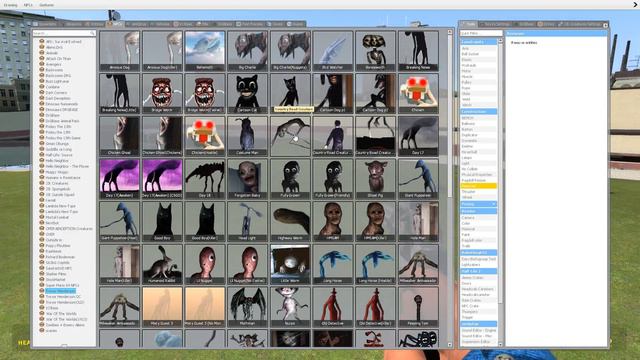Select the first Long Horse icon

pos(333,264)
